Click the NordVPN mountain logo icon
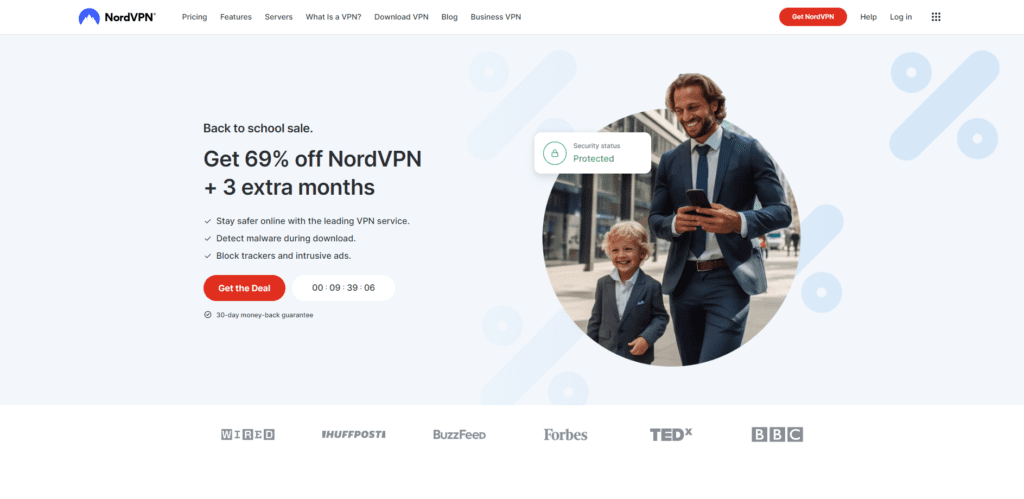The width and height of the screenshot is (1024, 499). (x=89, y=17)
